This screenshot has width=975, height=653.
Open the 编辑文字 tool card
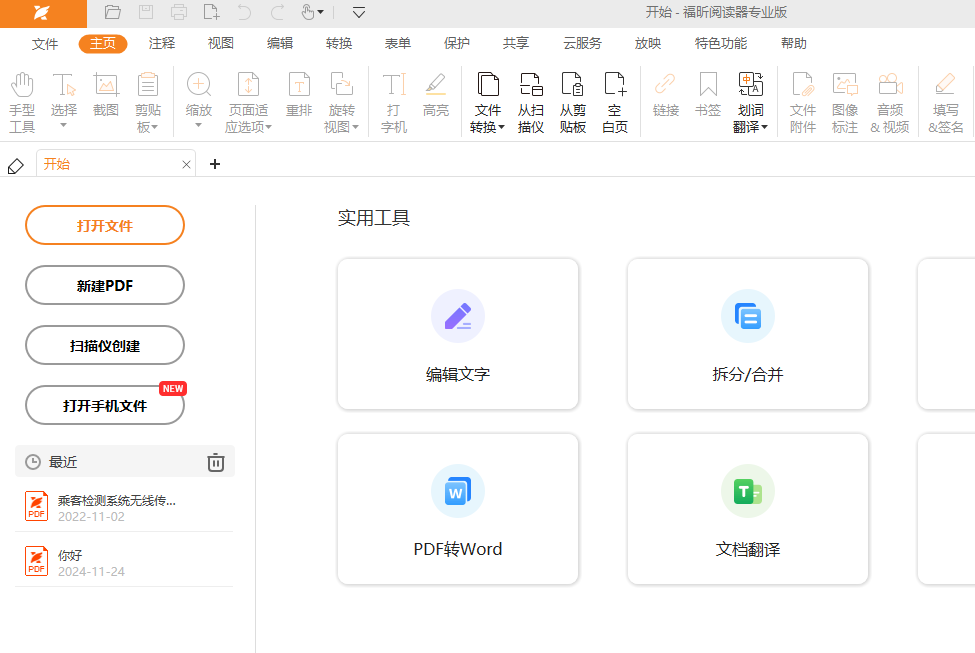pyautogui.click(x=458, y=335)
